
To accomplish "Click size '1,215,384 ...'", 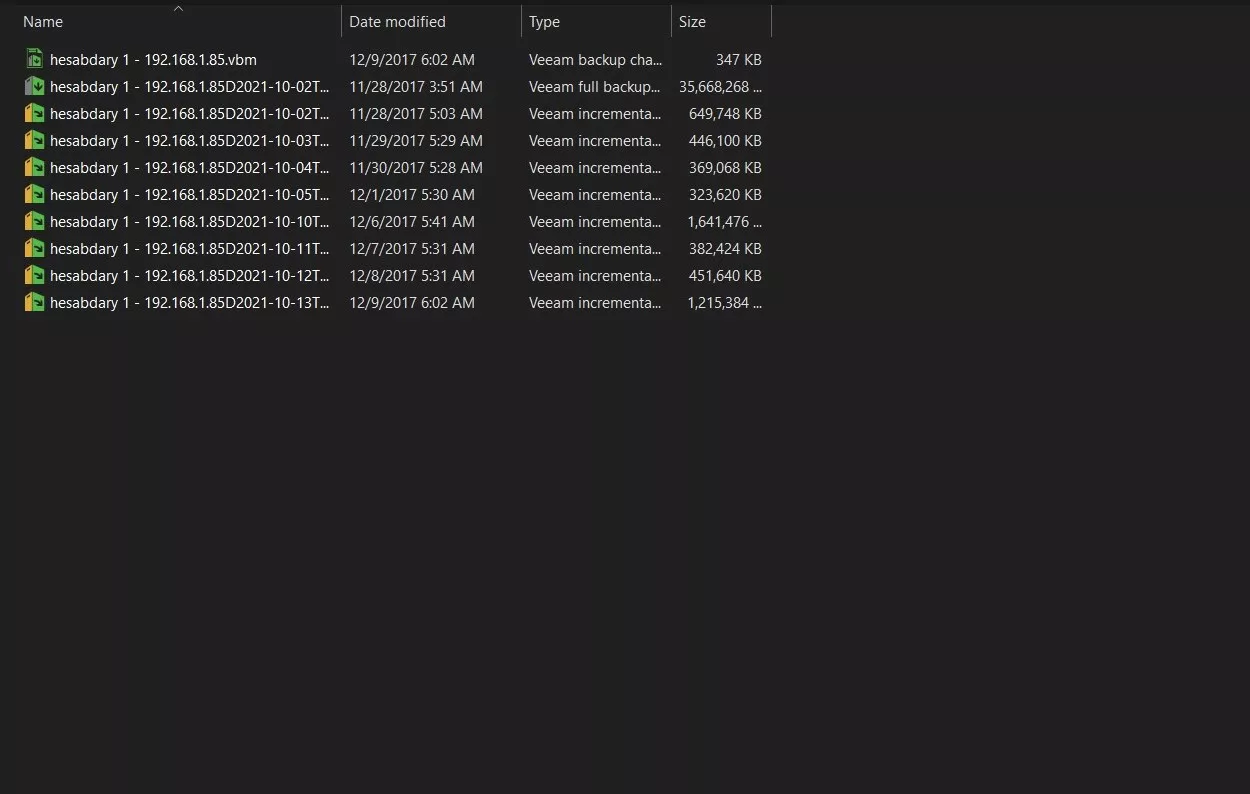I will point(724,303).
